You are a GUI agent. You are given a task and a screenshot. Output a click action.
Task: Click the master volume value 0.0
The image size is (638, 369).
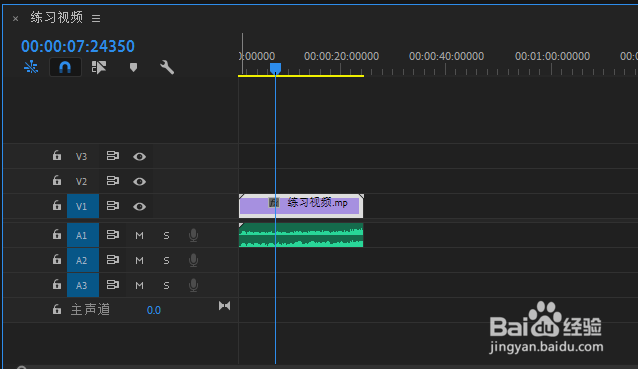click(x=154, y=310)
